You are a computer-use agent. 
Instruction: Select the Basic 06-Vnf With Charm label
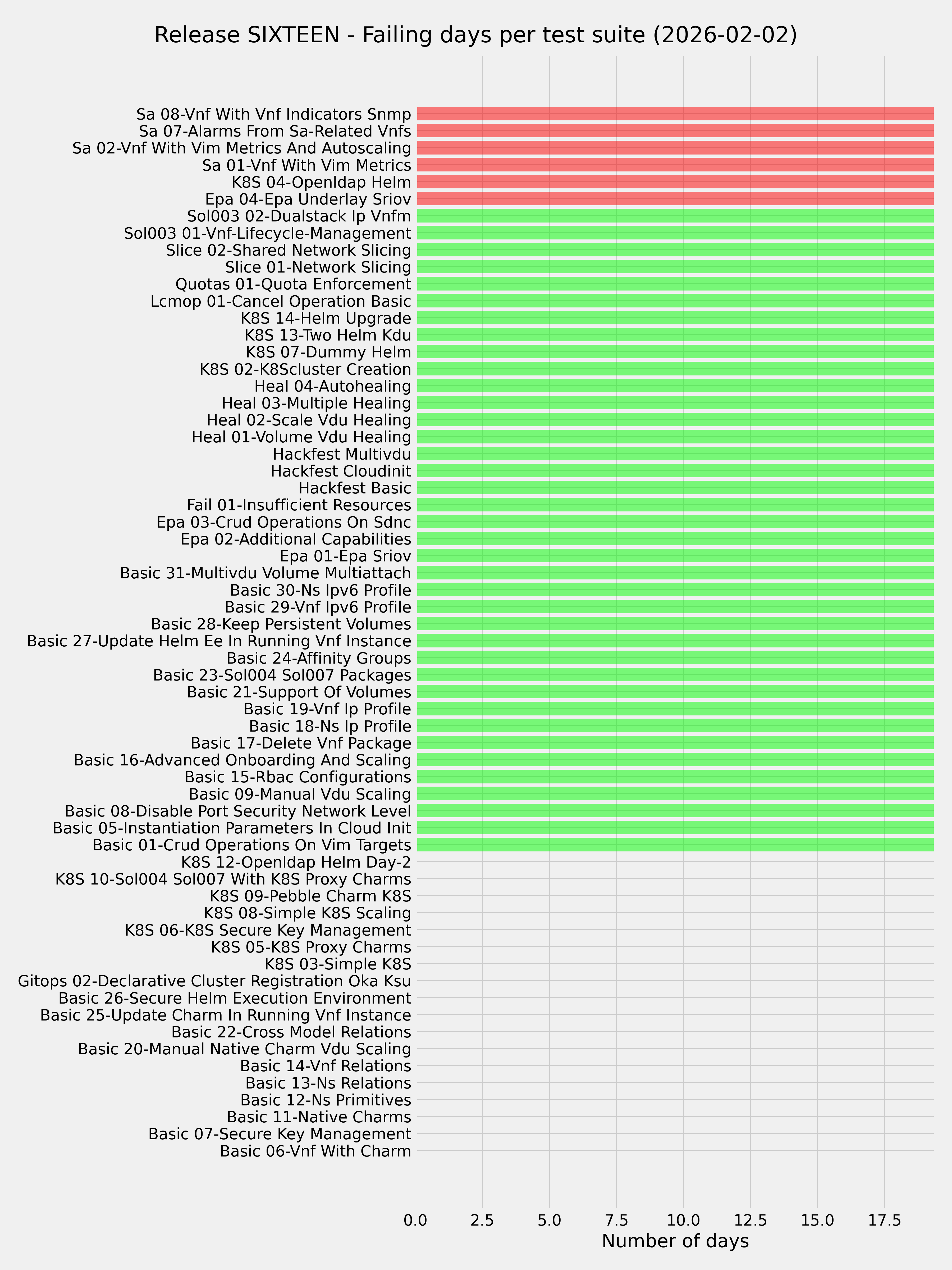315,1151
